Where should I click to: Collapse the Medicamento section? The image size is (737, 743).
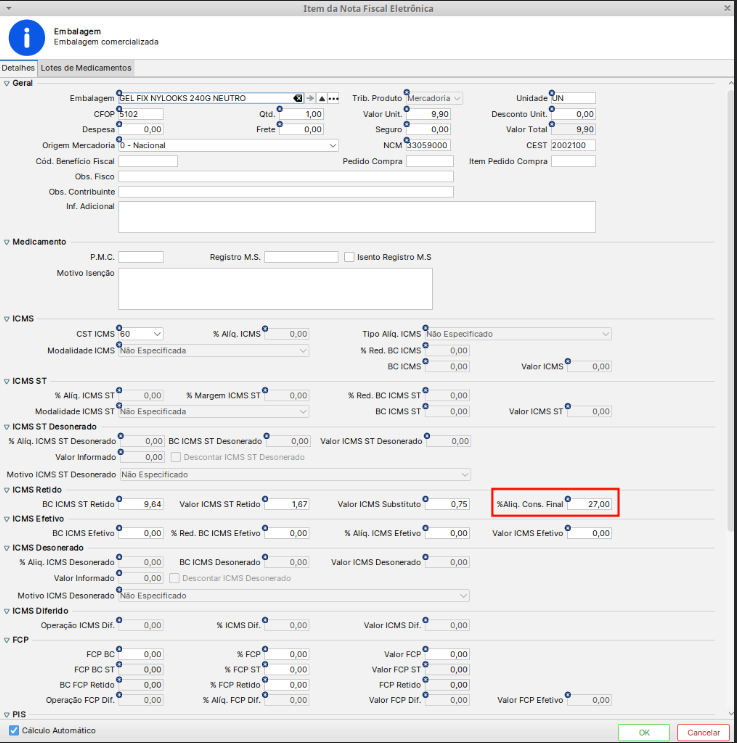[x=7, y=242]
